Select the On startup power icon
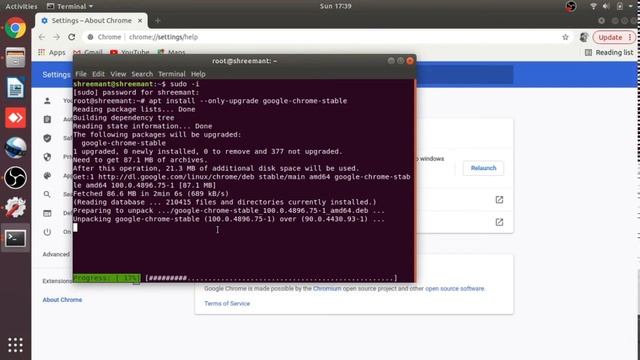This screenshot has height=360, width=640. pos(47,232)
